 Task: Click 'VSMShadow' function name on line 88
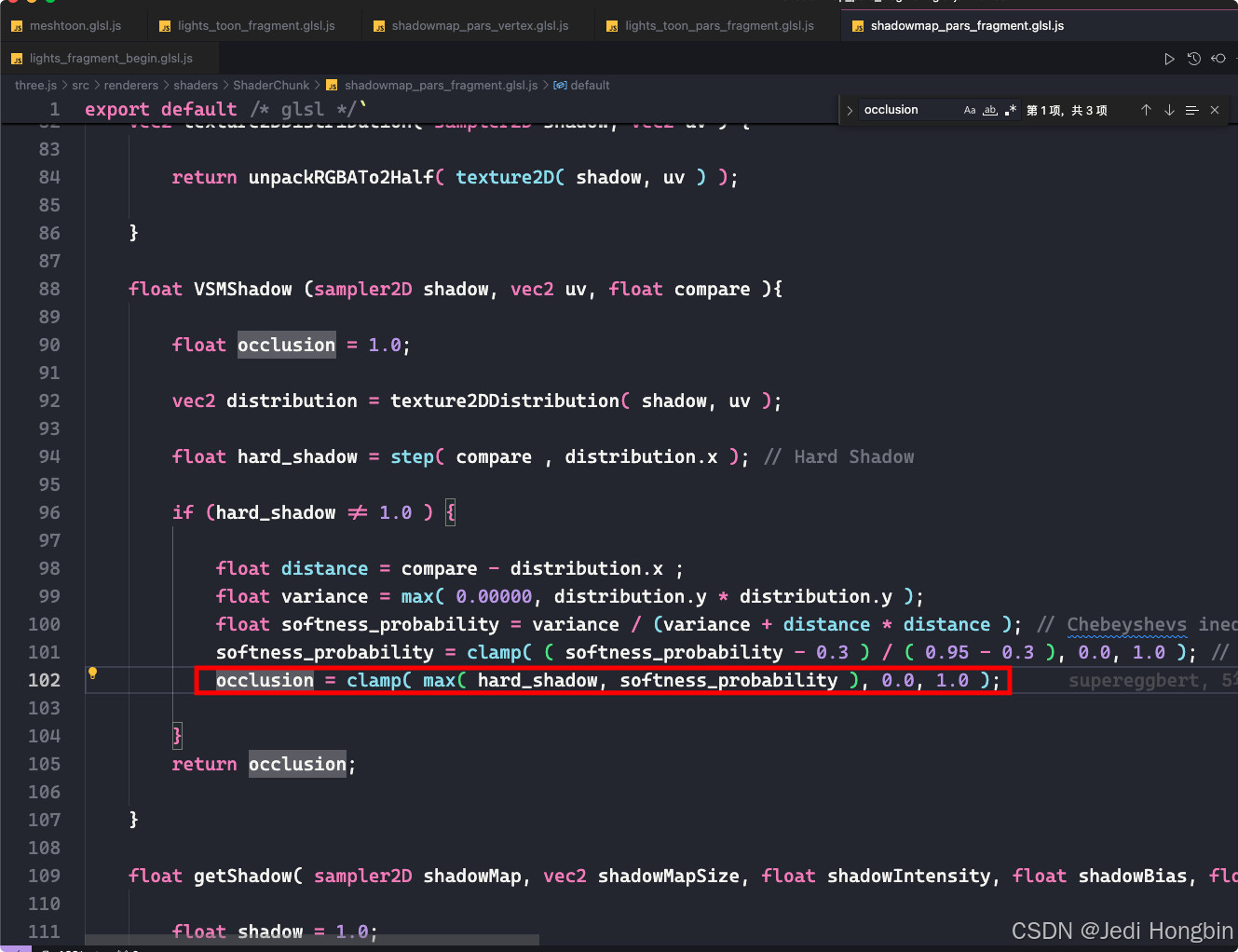click(x=243, y=289)
